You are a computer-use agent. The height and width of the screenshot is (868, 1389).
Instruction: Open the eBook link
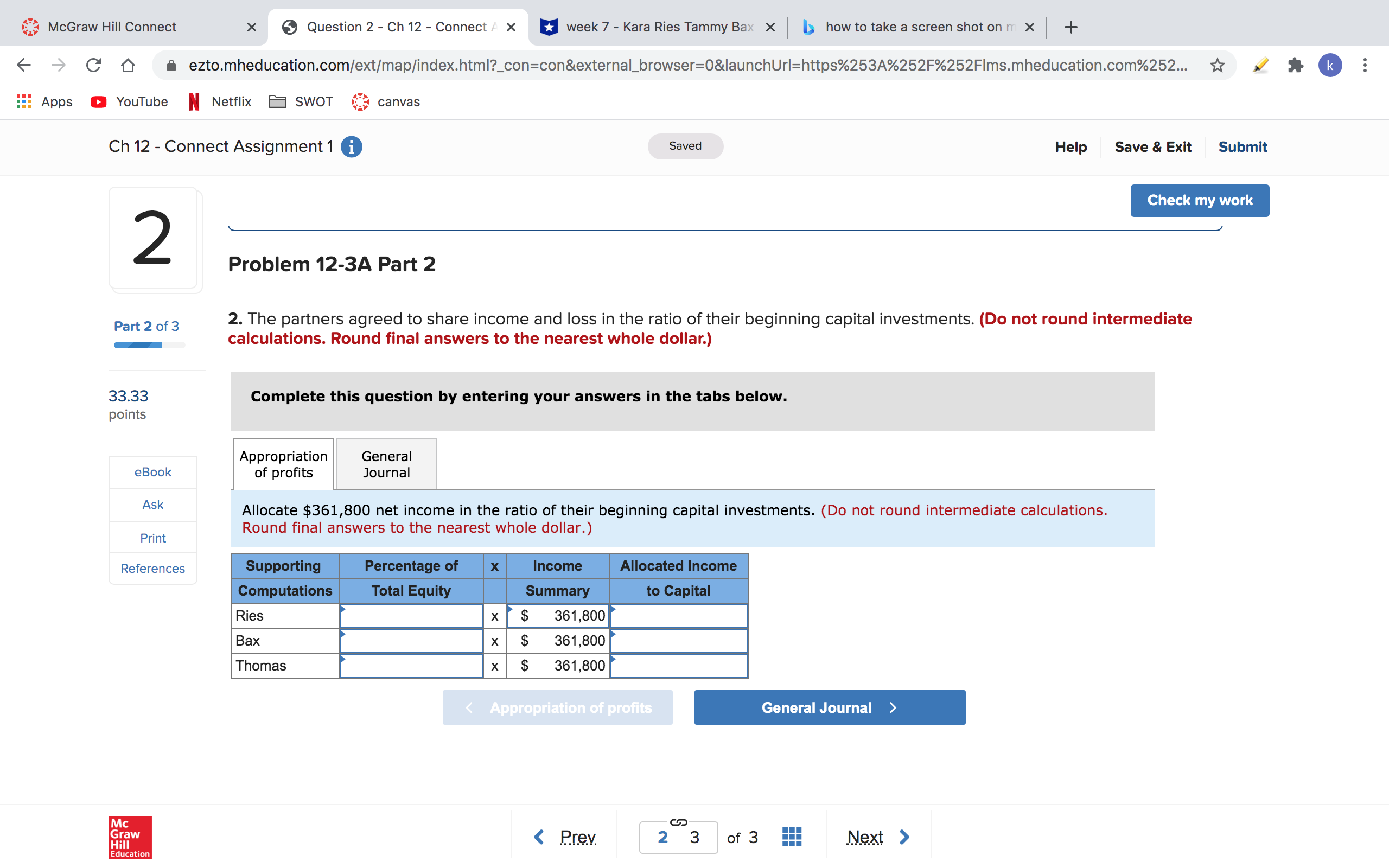[x=152, y=472]
